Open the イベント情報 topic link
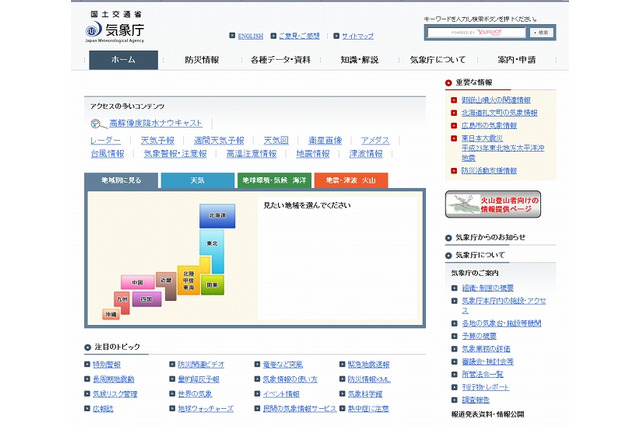640x426 pixels. tap(281, 394)
